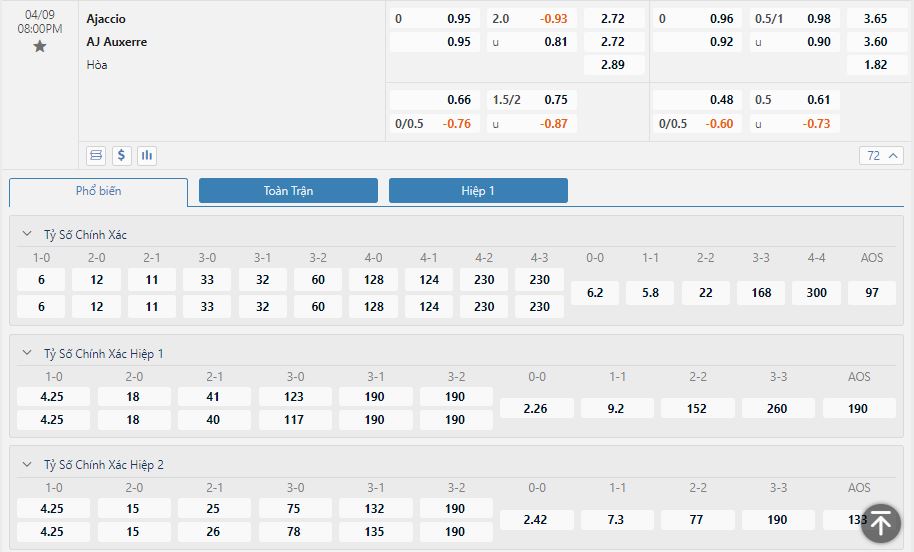This screenshot has width=914, height=552.
Task: Switch to the Hiệp 1 tab
Action: 478,191
